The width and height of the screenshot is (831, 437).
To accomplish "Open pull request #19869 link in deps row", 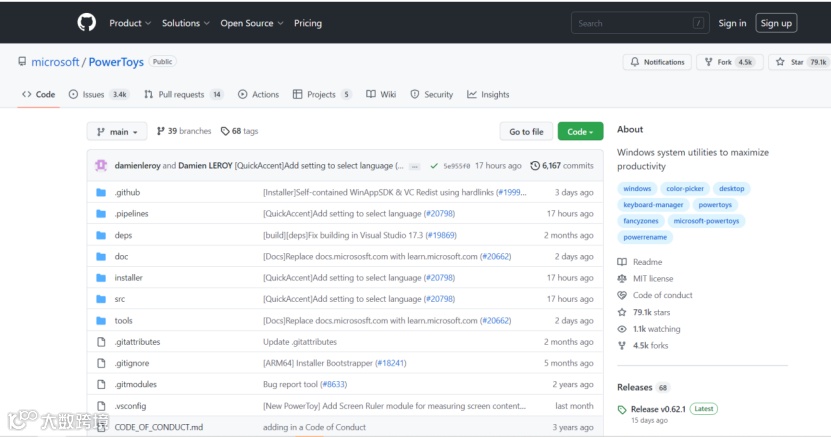I will pos(441,235).
